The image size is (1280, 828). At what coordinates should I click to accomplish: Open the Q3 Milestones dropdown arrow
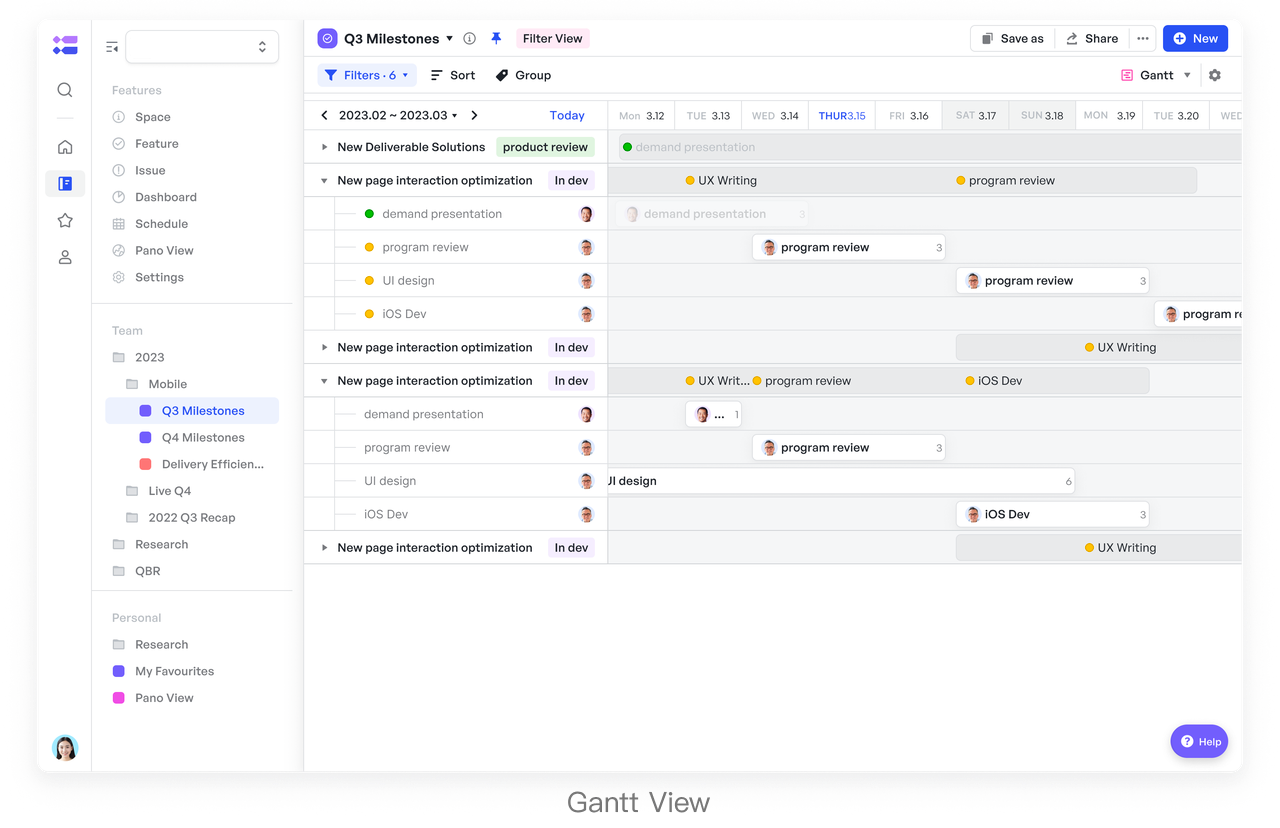coord(450,38)
